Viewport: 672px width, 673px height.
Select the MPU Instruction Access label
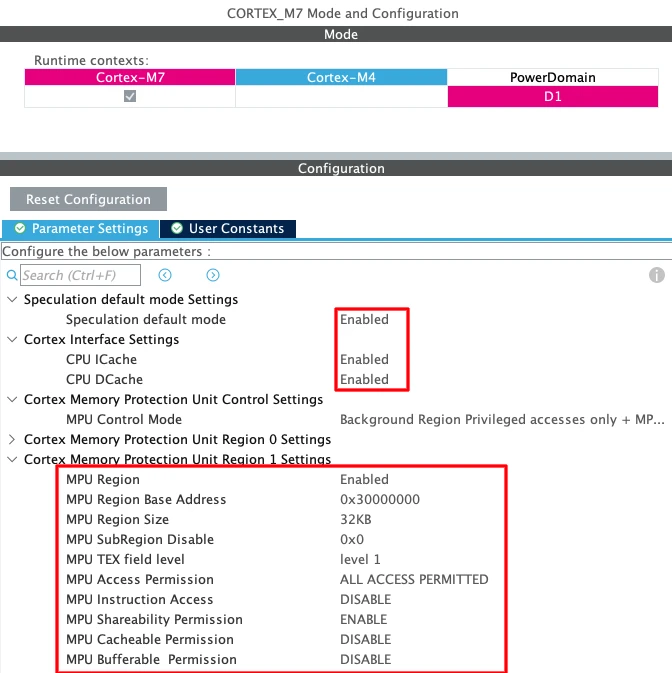click(x=139, y=600)
